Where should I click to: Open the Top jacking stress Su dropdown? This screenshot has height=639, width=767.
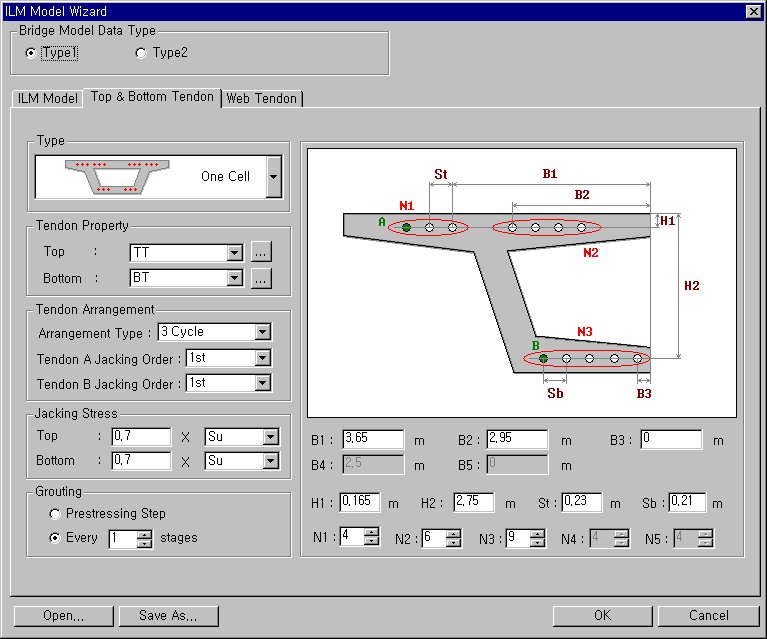point(270,436)
